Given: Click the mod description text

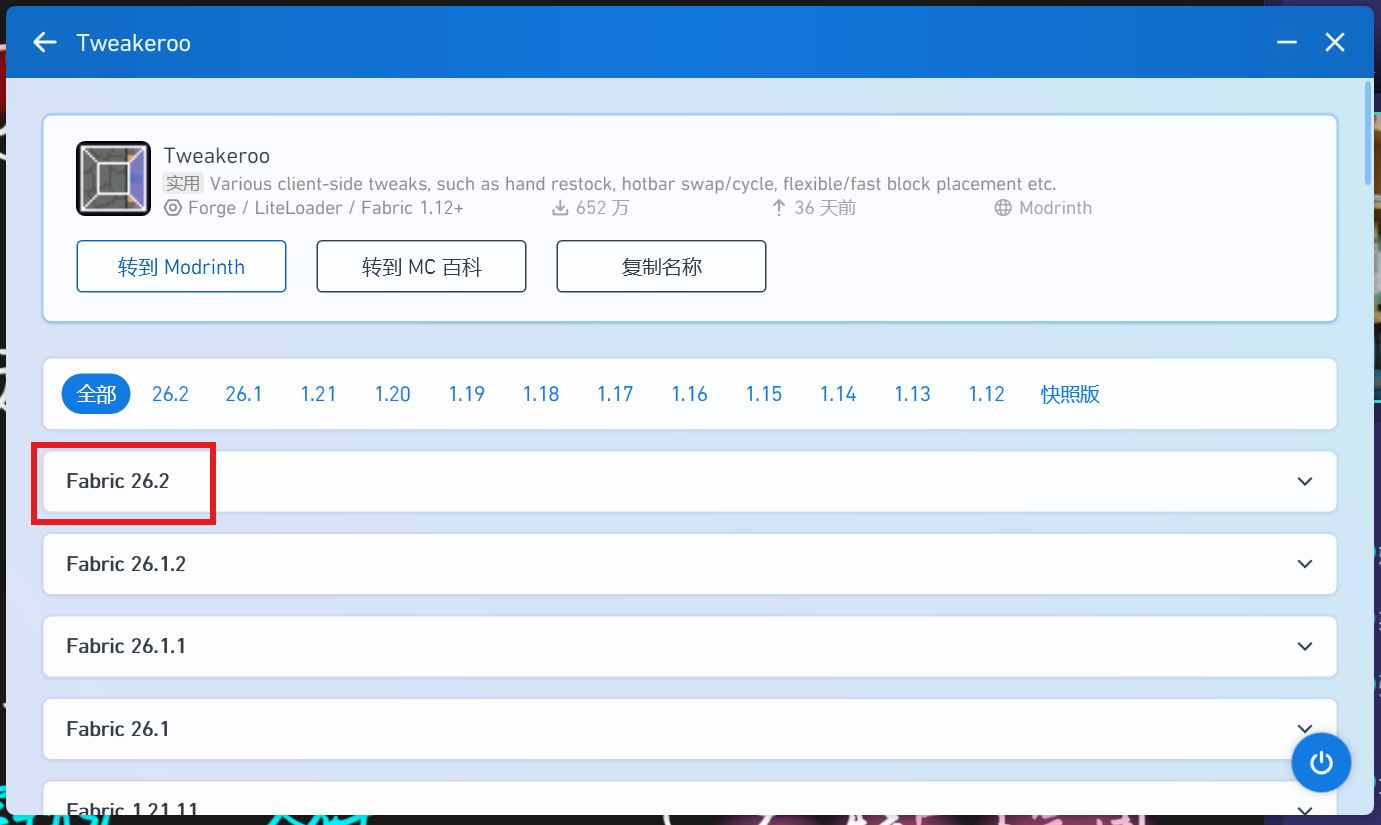Looking at the screenshot, I should (633, 184).
